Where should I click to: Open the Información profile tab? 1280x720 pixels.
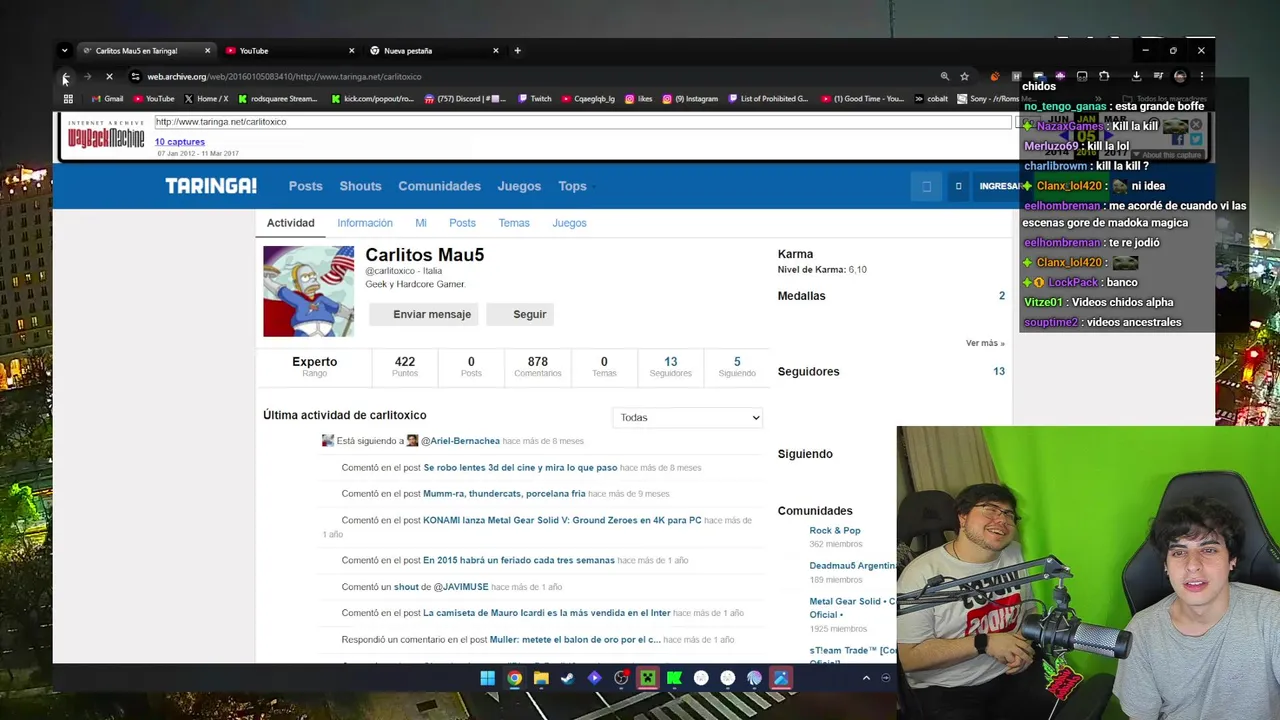365,223
